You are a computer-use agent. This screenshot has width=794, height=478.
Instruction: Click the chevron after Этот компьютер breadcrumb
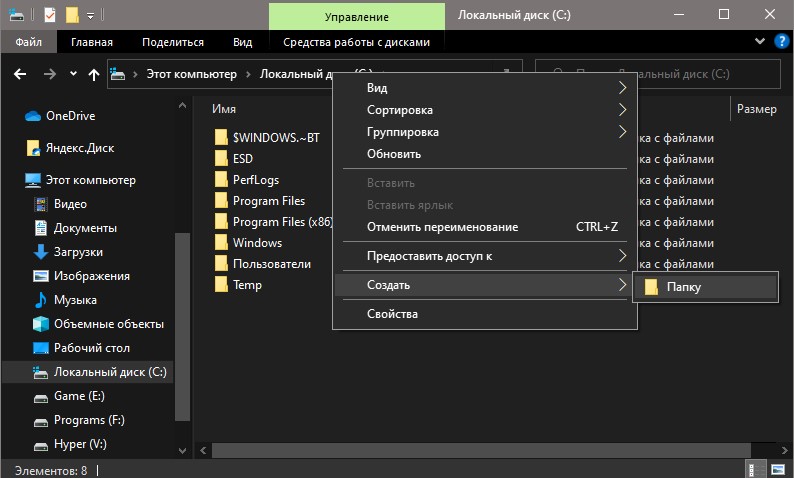tap(248, 74)
